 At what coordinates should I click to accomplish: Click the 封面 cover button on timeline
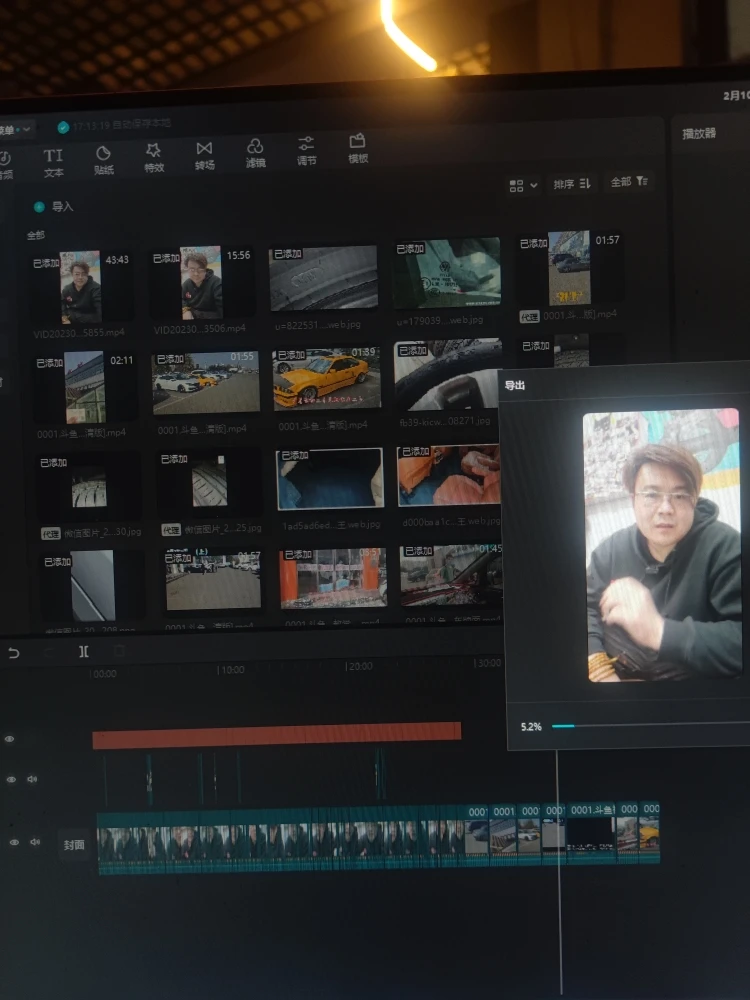pos(72,843)
